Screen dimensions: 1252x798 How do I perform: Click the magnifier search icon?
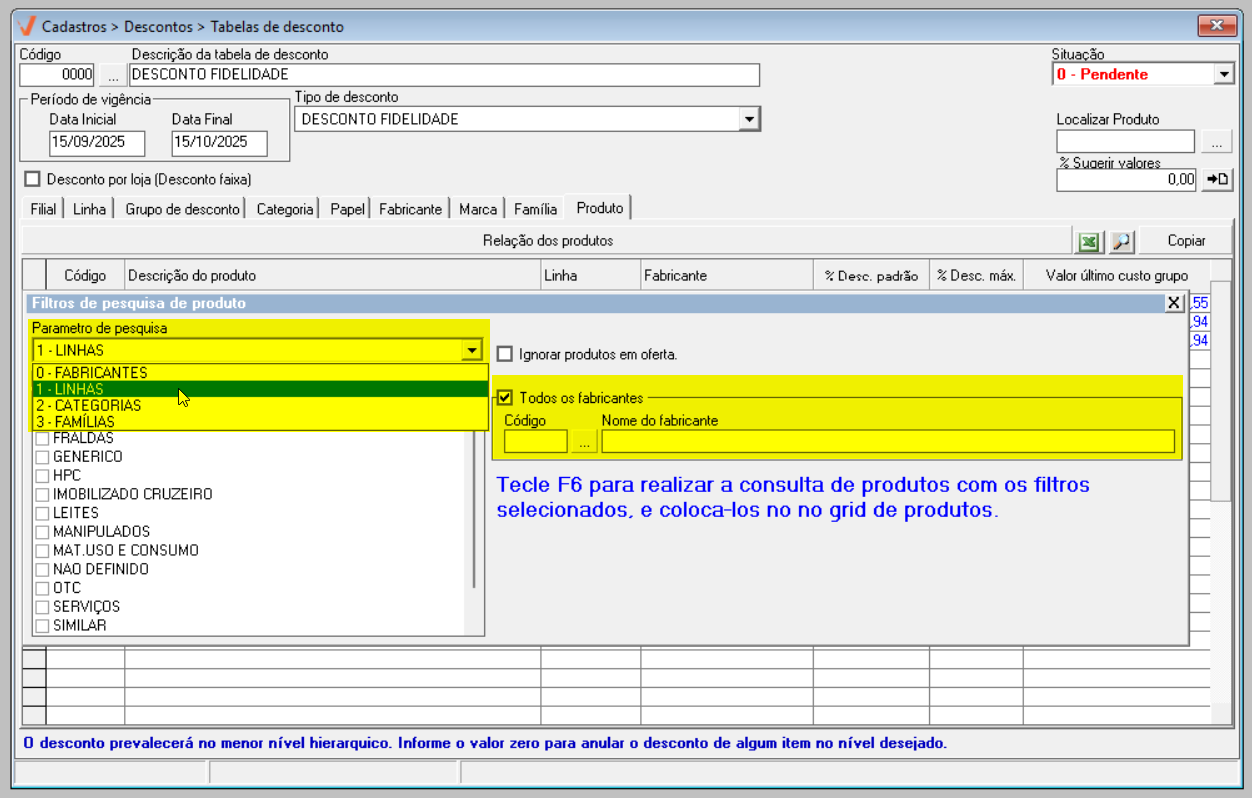pyautogui.click(x=1121, y=241)
